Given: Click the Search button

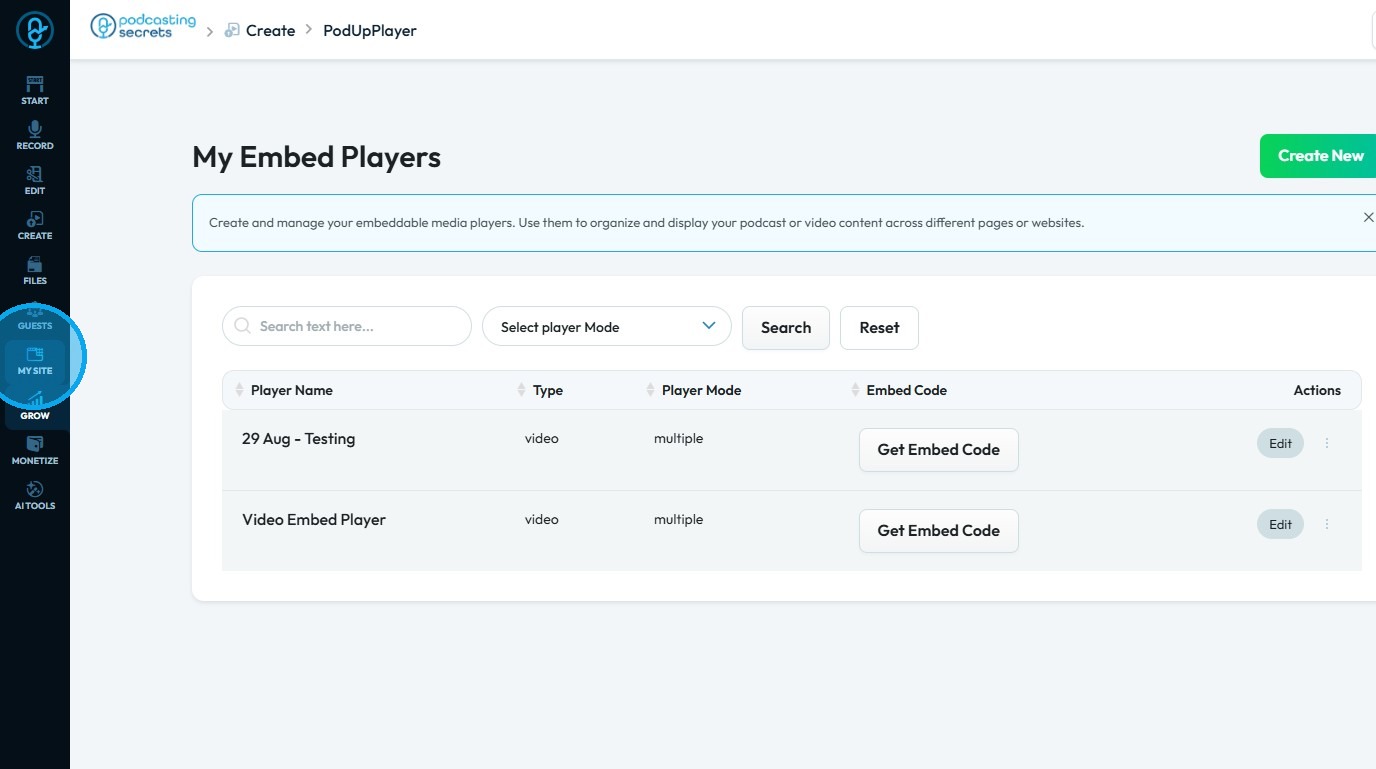Looking at the screenshot, I should [785, 328].
